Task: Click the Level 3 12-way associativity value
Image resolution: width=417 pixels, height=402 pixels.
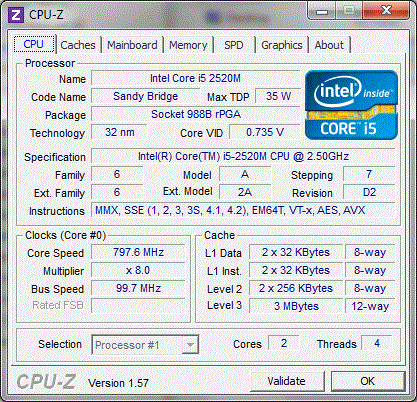Action: (370, 306)
